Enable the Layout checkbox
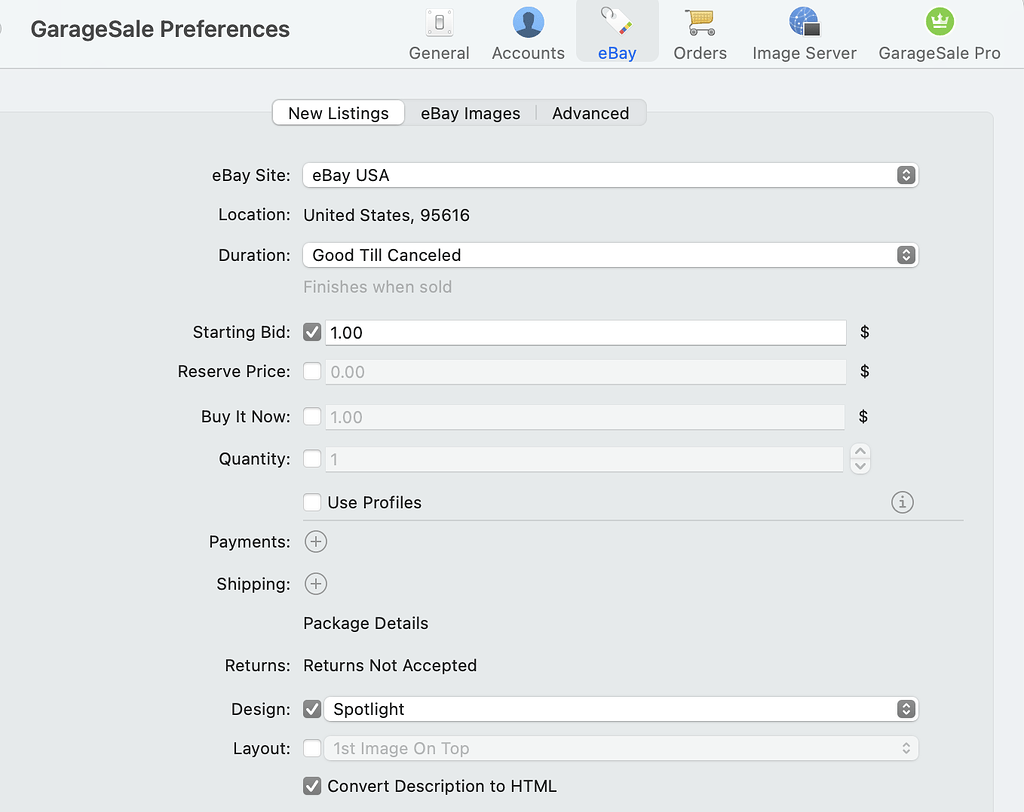 click(x=312, y=748)
